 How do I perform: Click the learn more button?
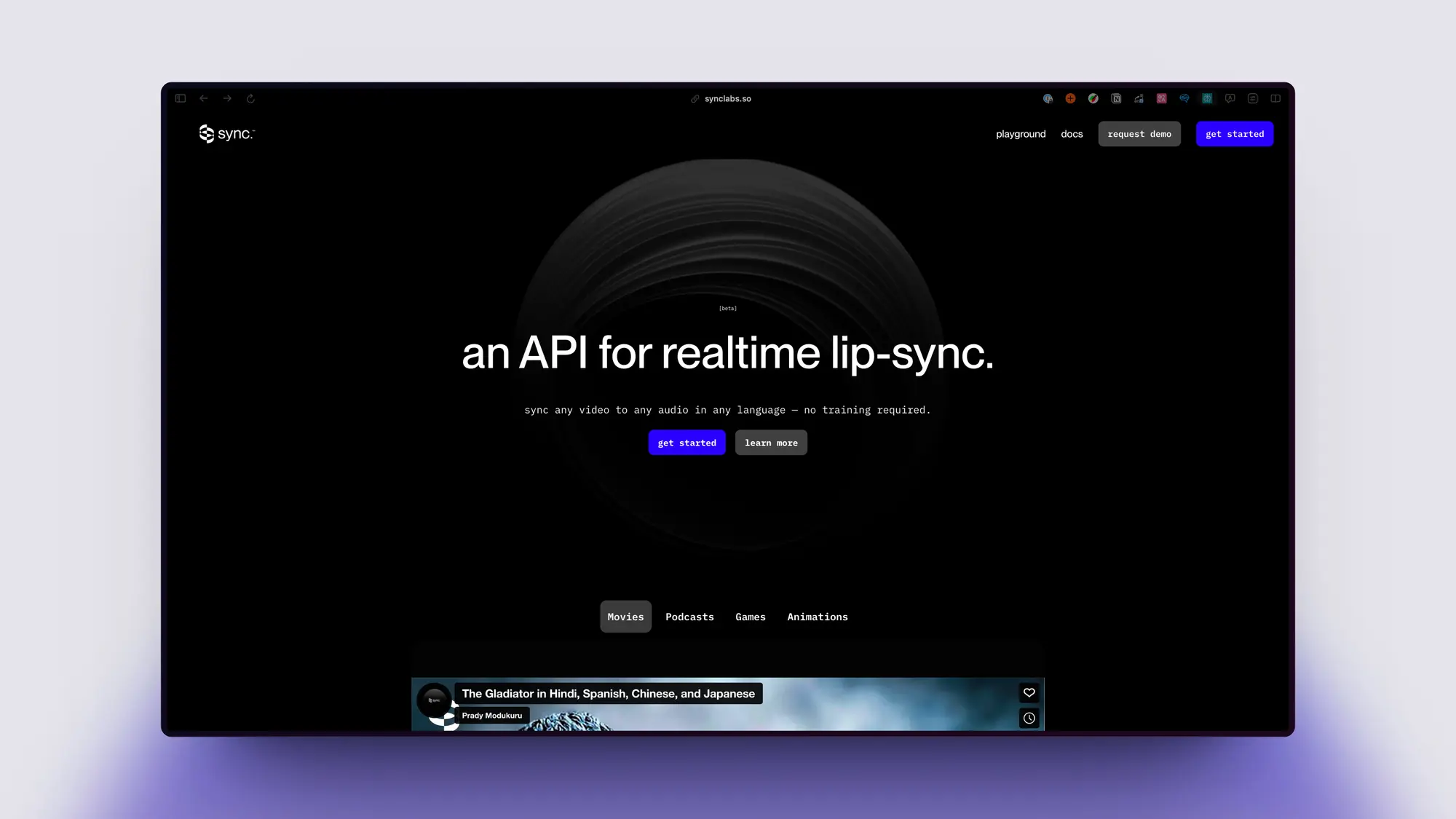[771, 443]
